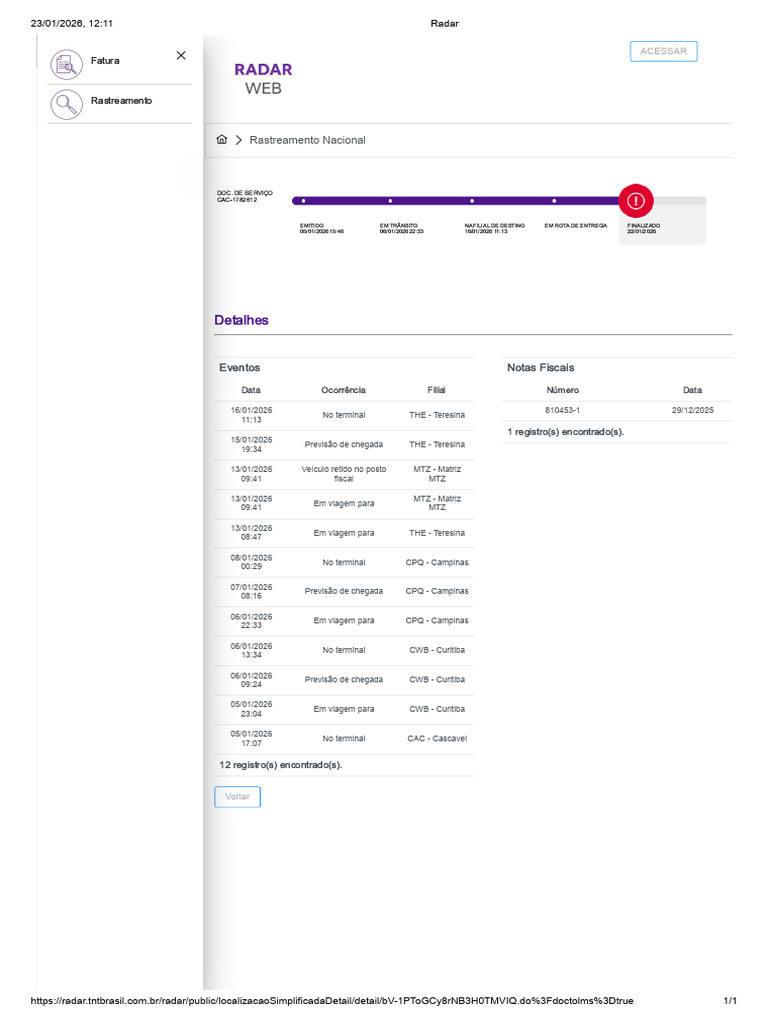Click '12 registro(s) encontrado(s).' text

pos(281,765)
